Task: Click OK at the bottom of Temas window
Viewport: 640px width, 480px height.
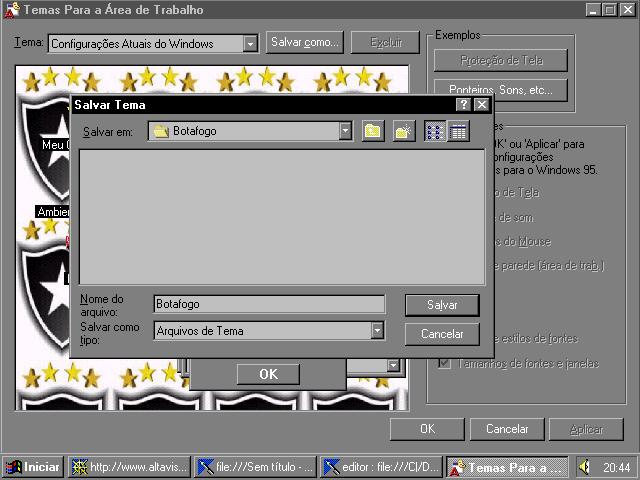Action: pos(427,429)
